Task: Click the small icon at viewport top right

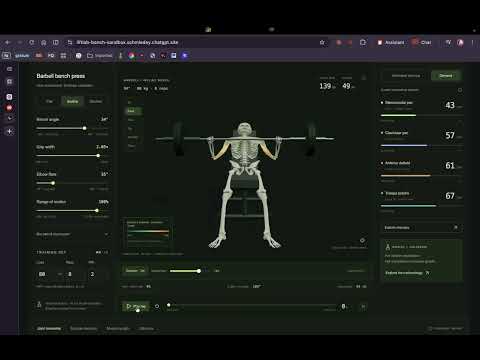Action: click(x=364, y=77)
